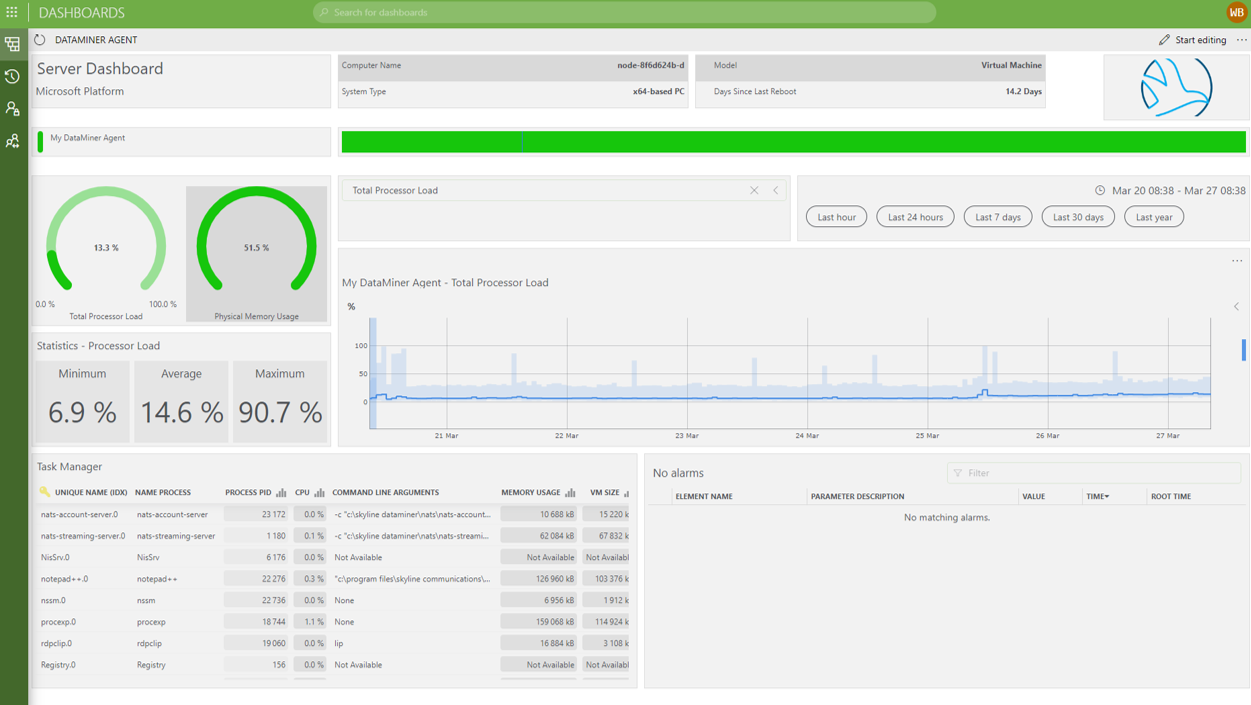Image resolution: width=1251 pixels, height=705 pixels.
Task: Select the NisSrv.0 row
Action: pyautogui.click(x=334, y=557)
